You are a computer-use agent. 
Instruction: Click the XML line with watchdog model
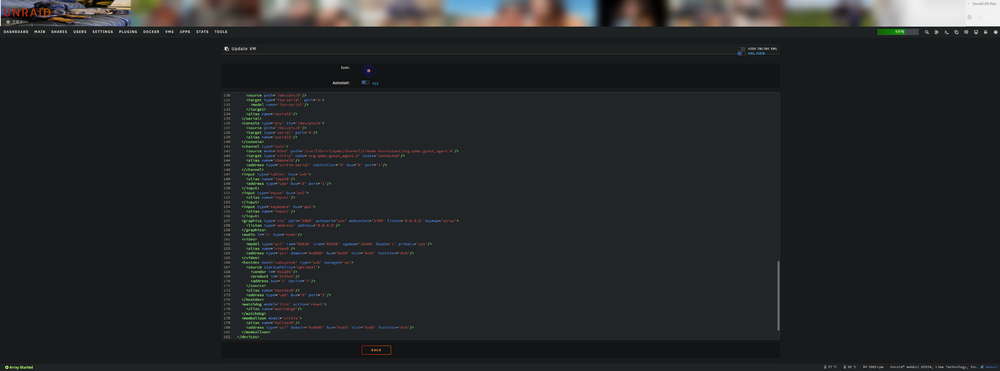(x=284, y=304)
